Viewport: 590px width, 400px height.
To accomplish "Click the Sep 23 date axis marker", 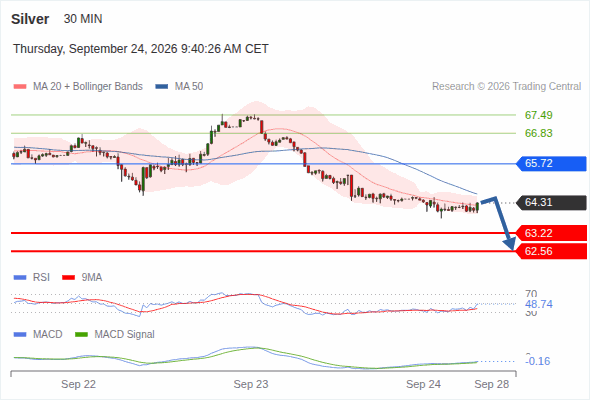I will [251, 384].
